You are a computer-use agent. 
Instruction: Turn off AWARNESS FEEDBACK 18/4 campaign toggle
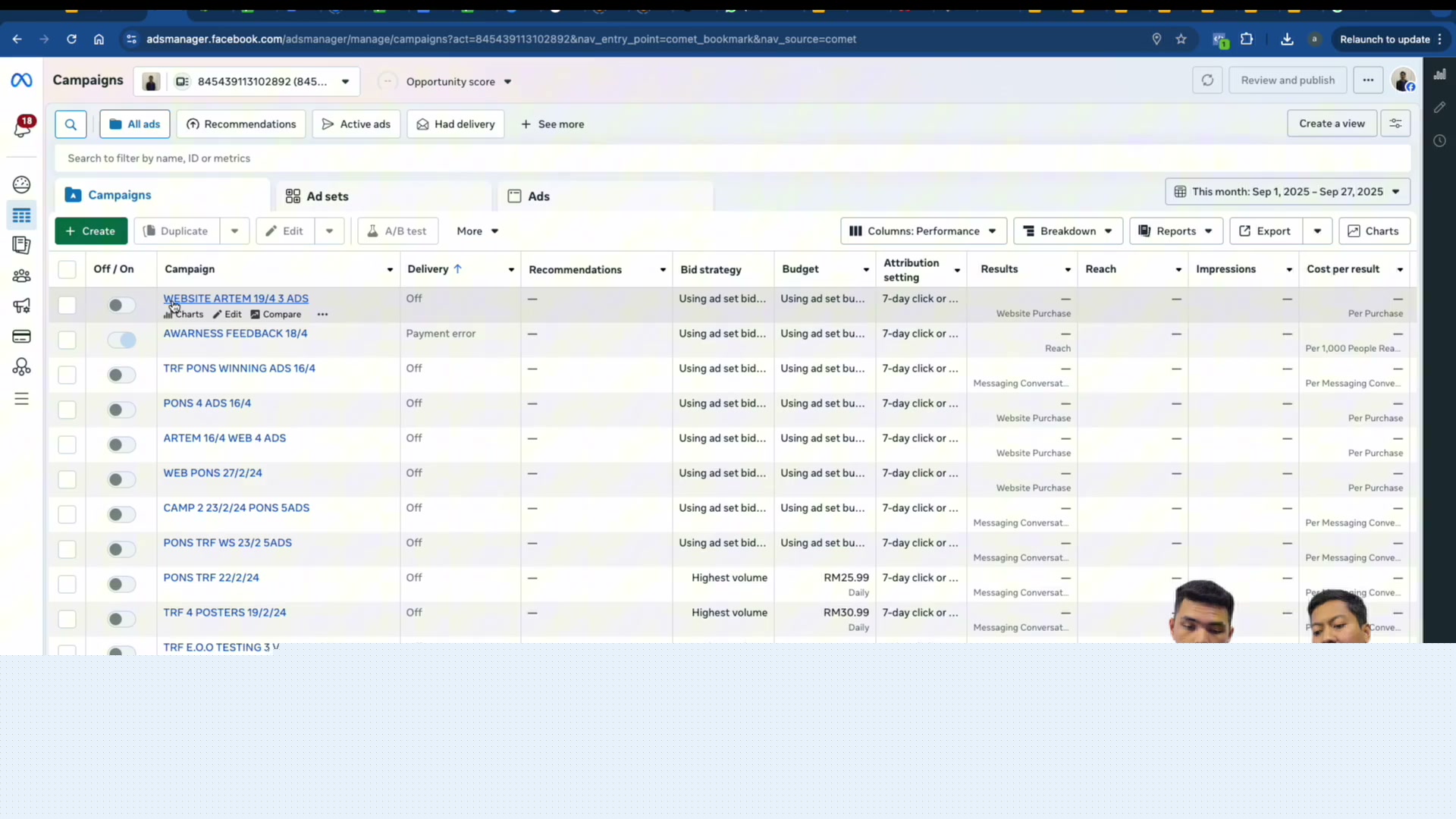click(121, 340)
